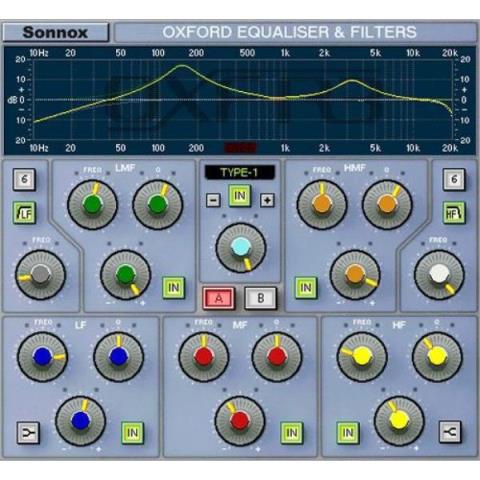Click the LF Q blue knob

(x=118, y=357)
